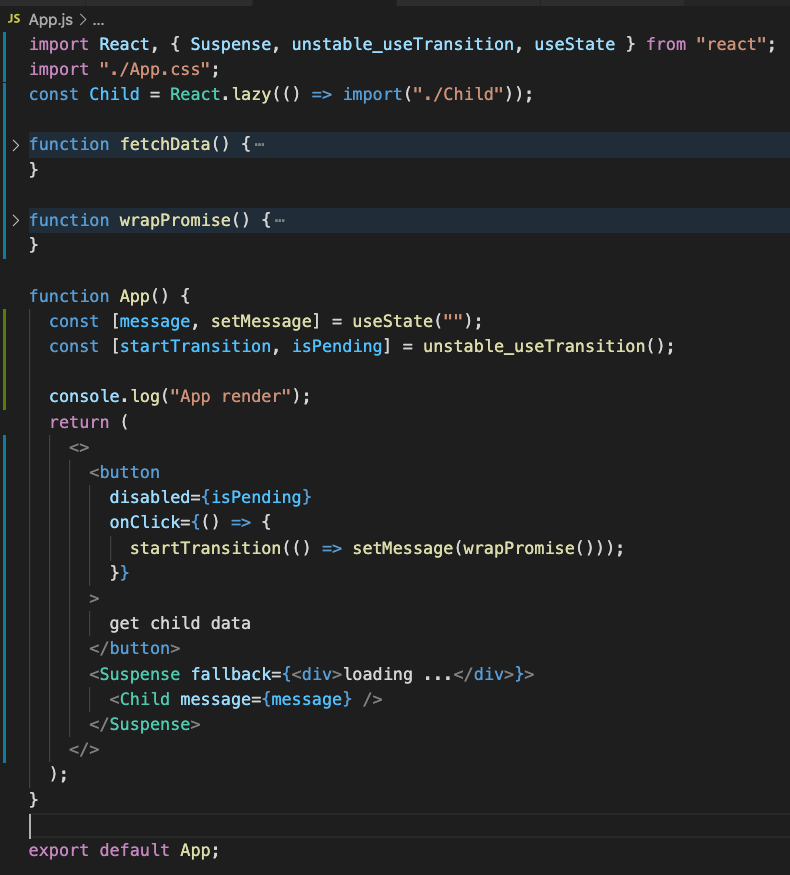Click "startTransition" in the const destructuring
This screenshot has height=875, width=790.
[195, 347]
